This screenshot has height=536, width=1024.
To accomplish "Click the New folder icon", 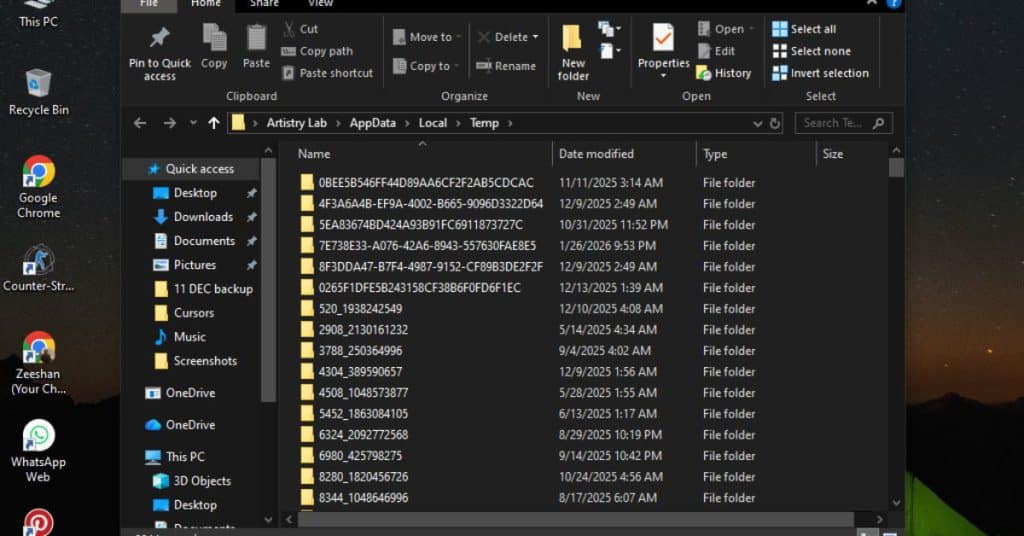I will pyautogui.click(x=573, y=40).
